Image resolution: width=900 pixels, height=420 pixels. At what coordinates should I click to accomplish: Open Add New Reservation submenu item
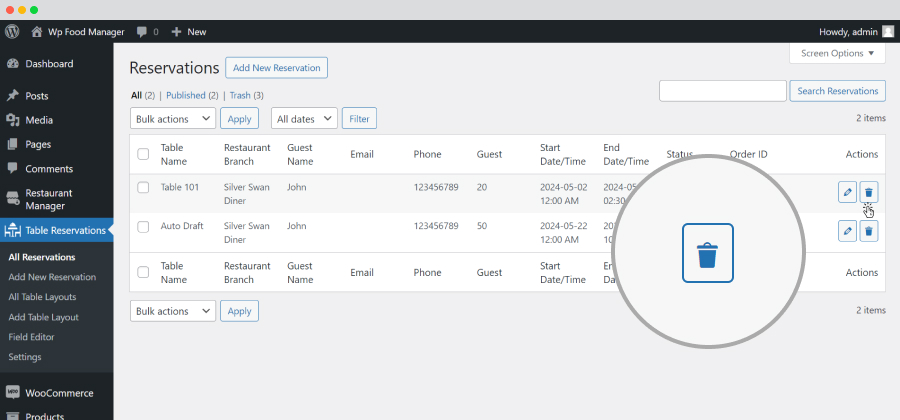(x=52, y=277)
